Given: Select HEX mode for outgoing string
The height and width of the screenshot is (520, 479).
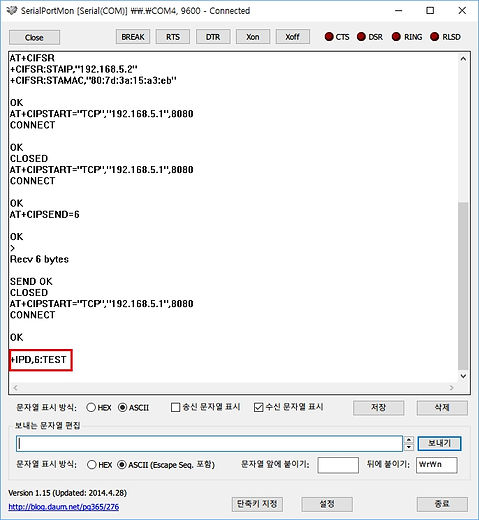Looking at the screenshot, I should (92, 465).
